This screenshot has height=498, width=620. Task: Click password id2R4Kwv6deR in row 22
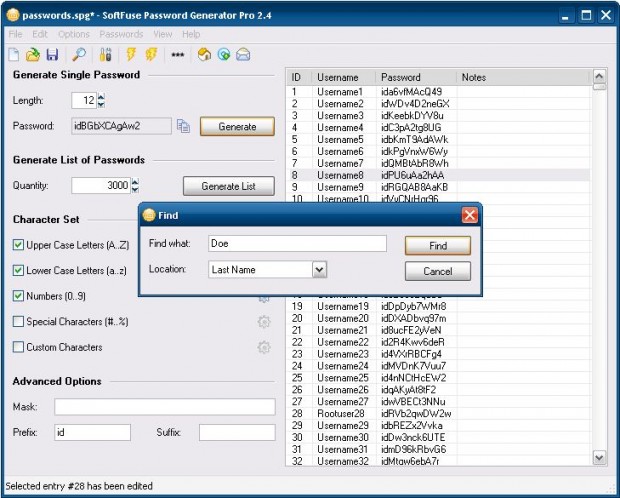[x=412, y=342]
